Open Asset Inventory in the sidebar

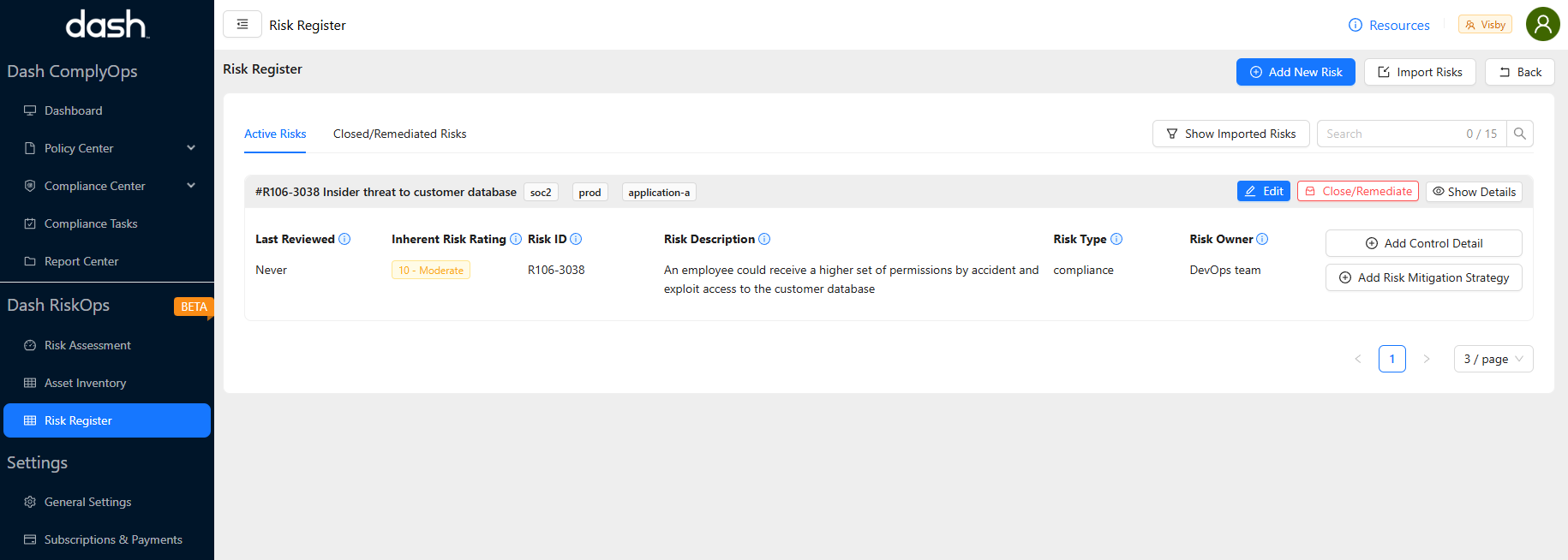point(85,383)
